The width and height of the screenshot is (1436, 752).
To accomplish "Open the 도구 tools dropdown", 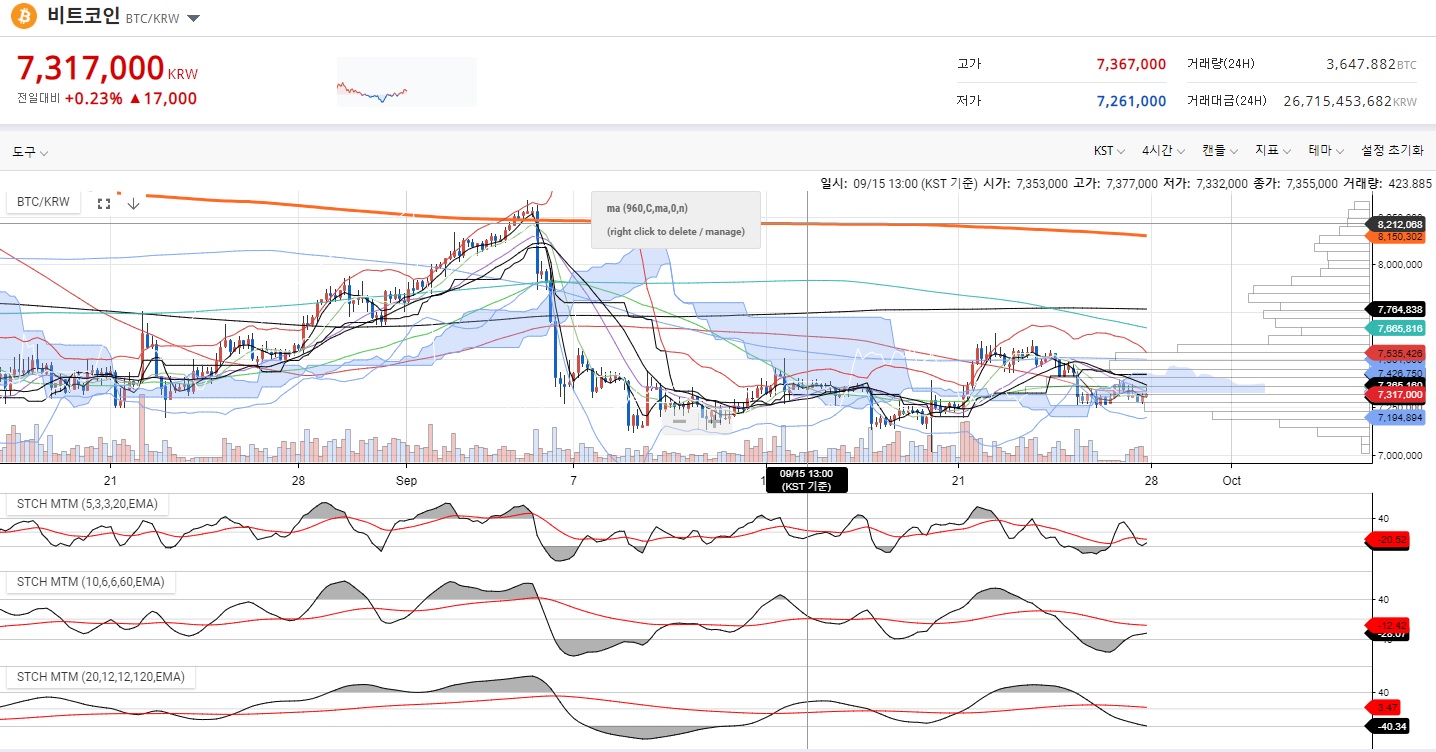I will point(30,152).
